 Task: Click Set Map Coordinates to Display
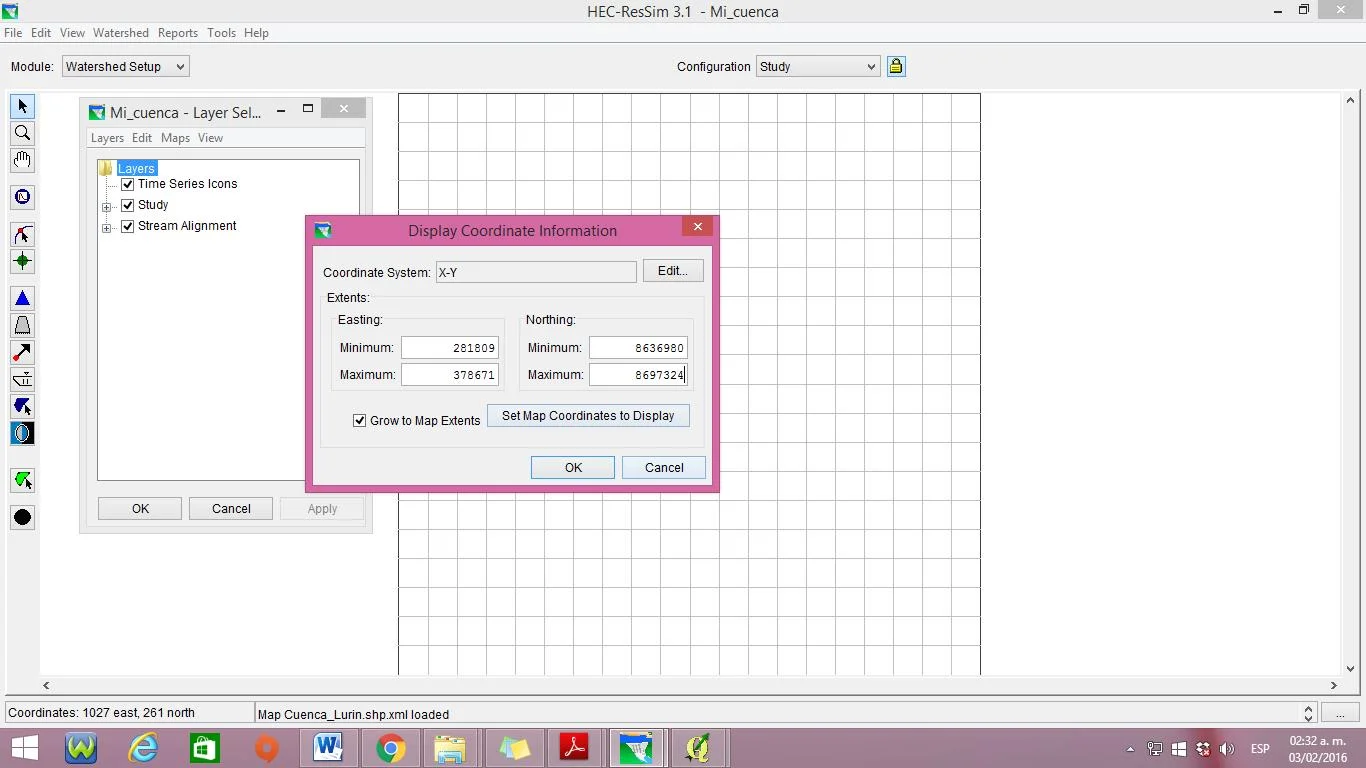[x=588, y=416]
